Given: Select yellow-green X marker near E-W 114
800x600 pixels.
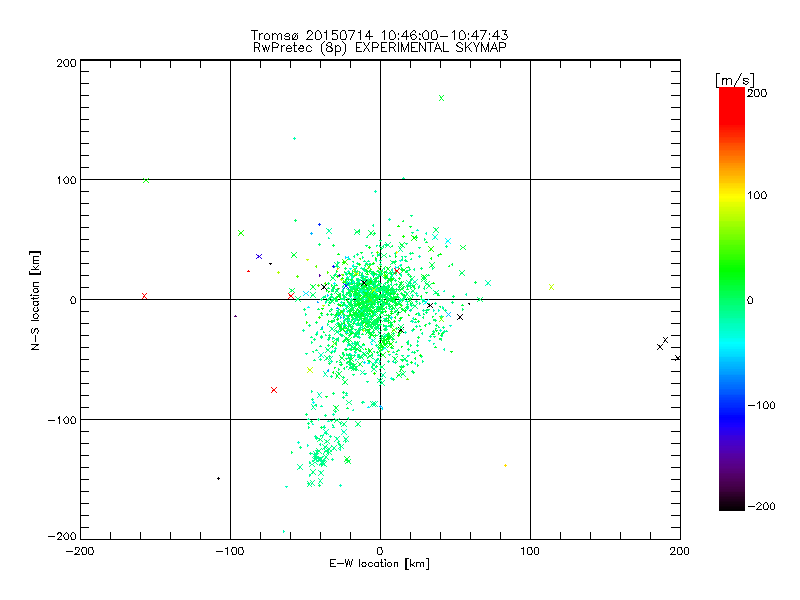Looking at the screenshot, I should click(551, 287).
